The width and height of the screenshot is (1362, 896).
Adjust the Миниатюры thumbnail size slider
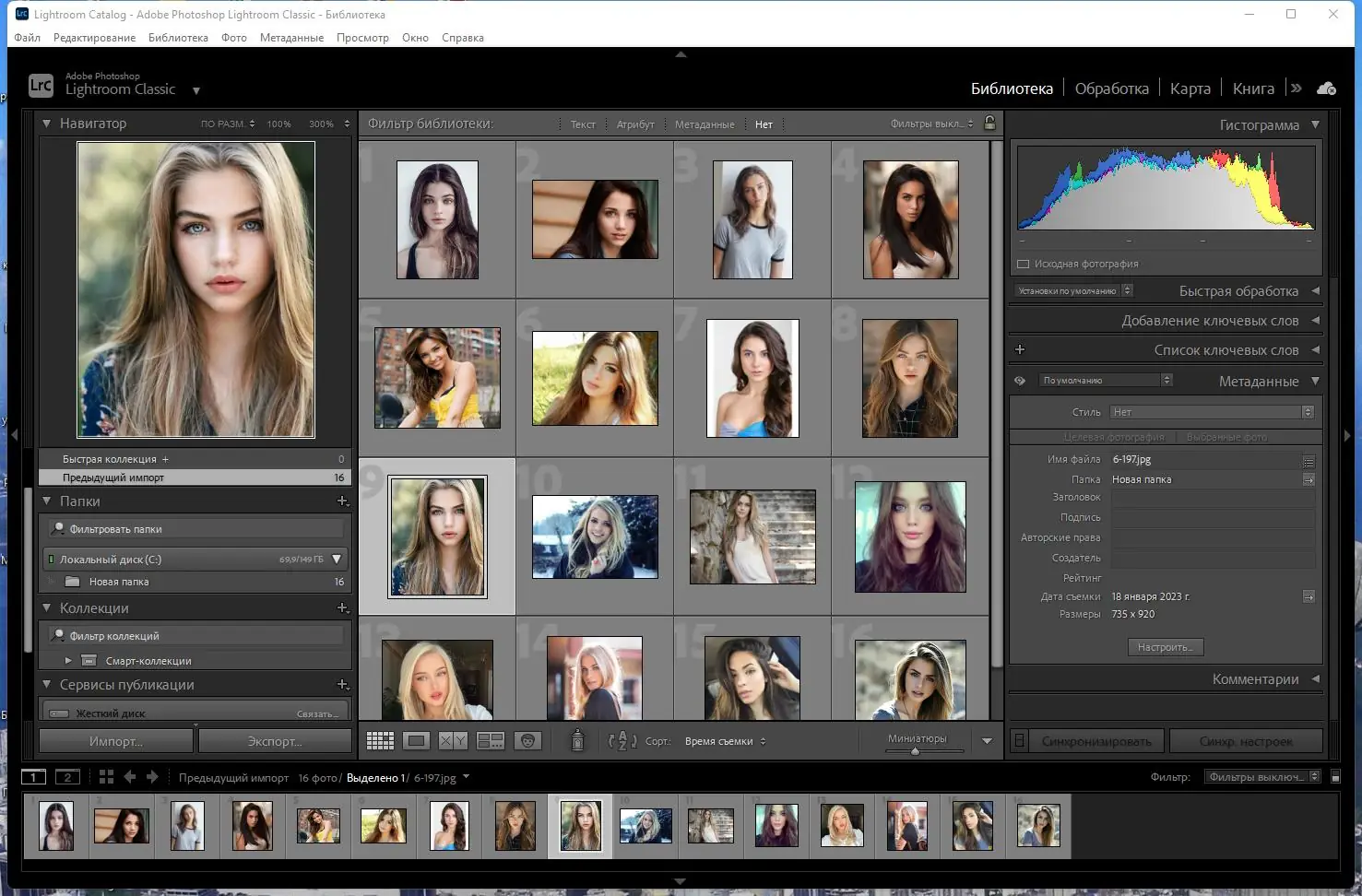point(917,750)
